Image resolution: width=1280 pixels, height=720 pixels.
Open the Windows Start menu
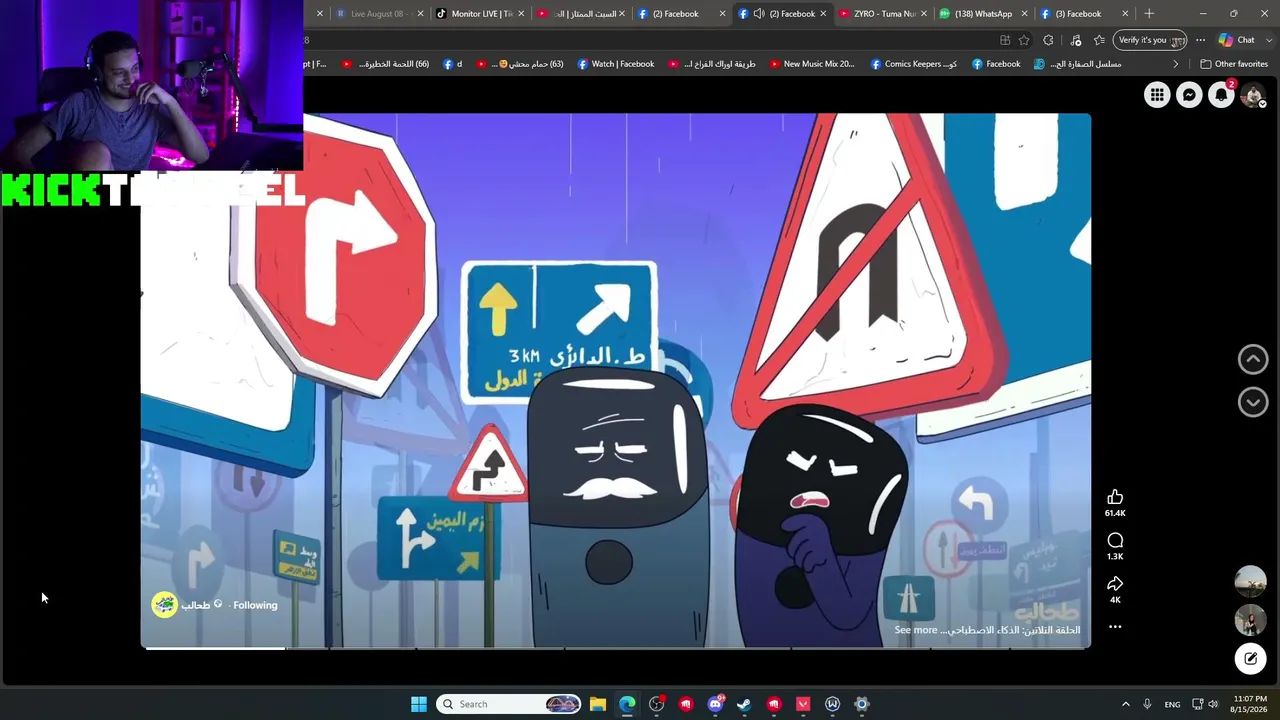419,704
